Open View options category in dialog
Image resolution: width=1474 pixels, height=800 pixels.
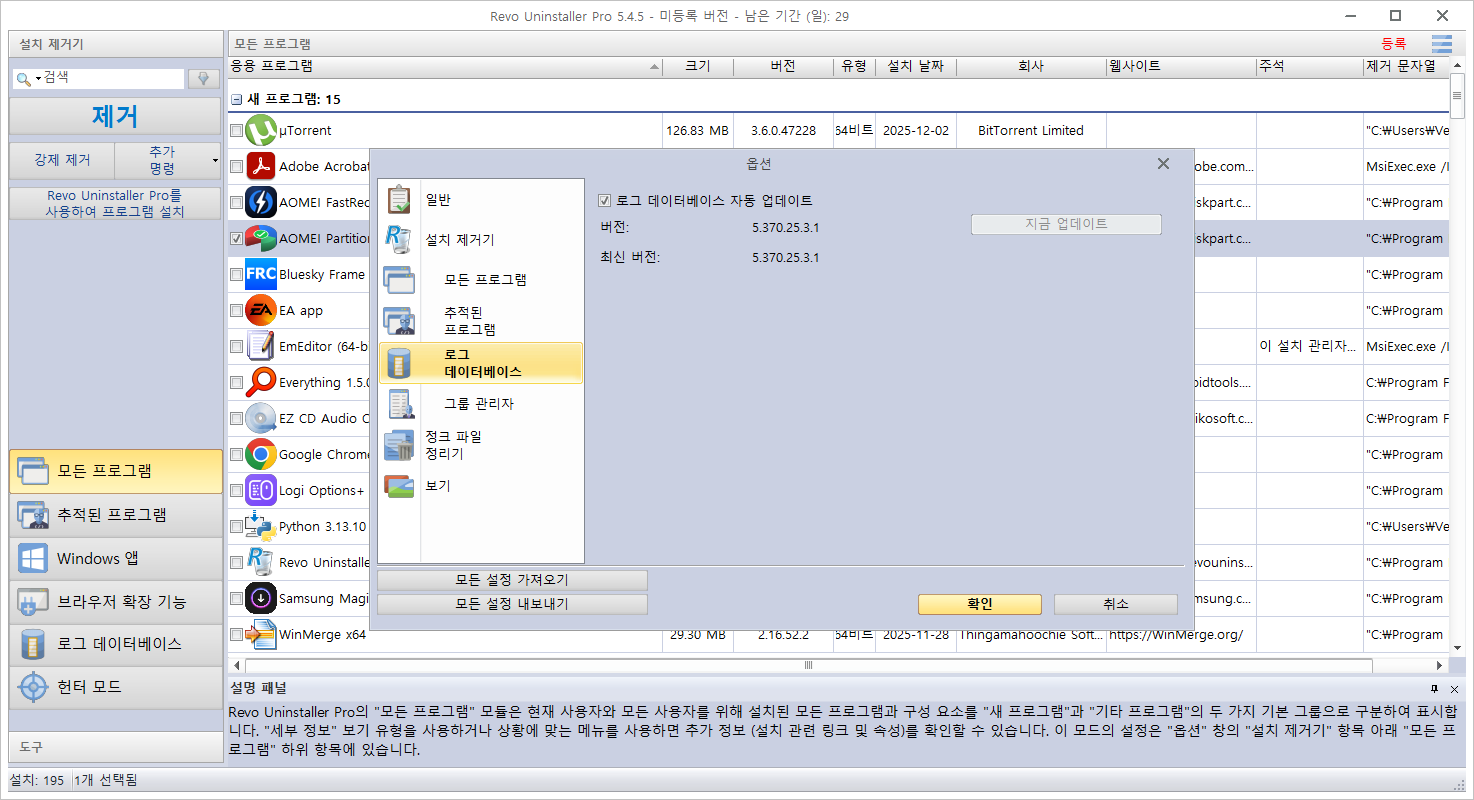click(x=481, y=486)
